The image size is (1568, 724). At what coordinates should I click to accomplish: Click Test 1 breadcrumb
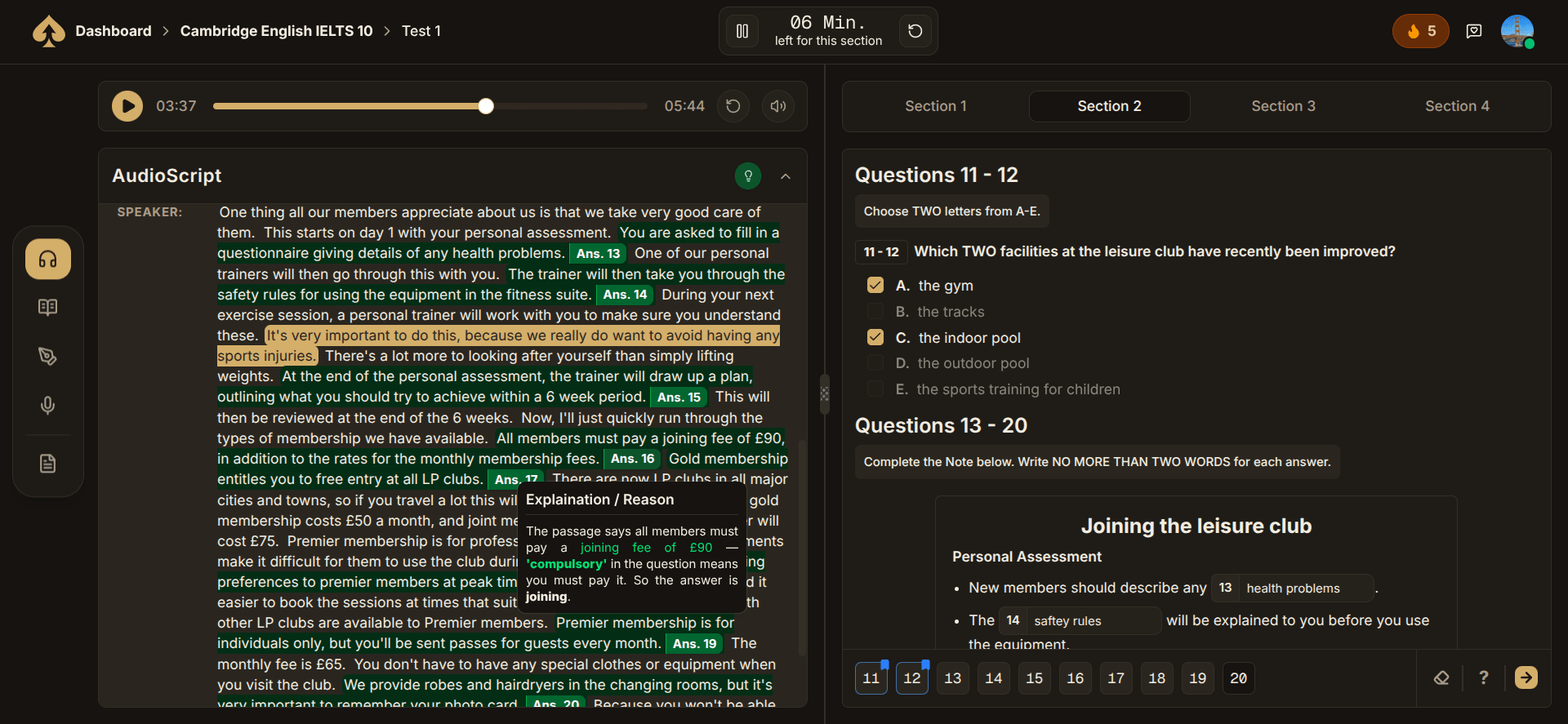421,31
